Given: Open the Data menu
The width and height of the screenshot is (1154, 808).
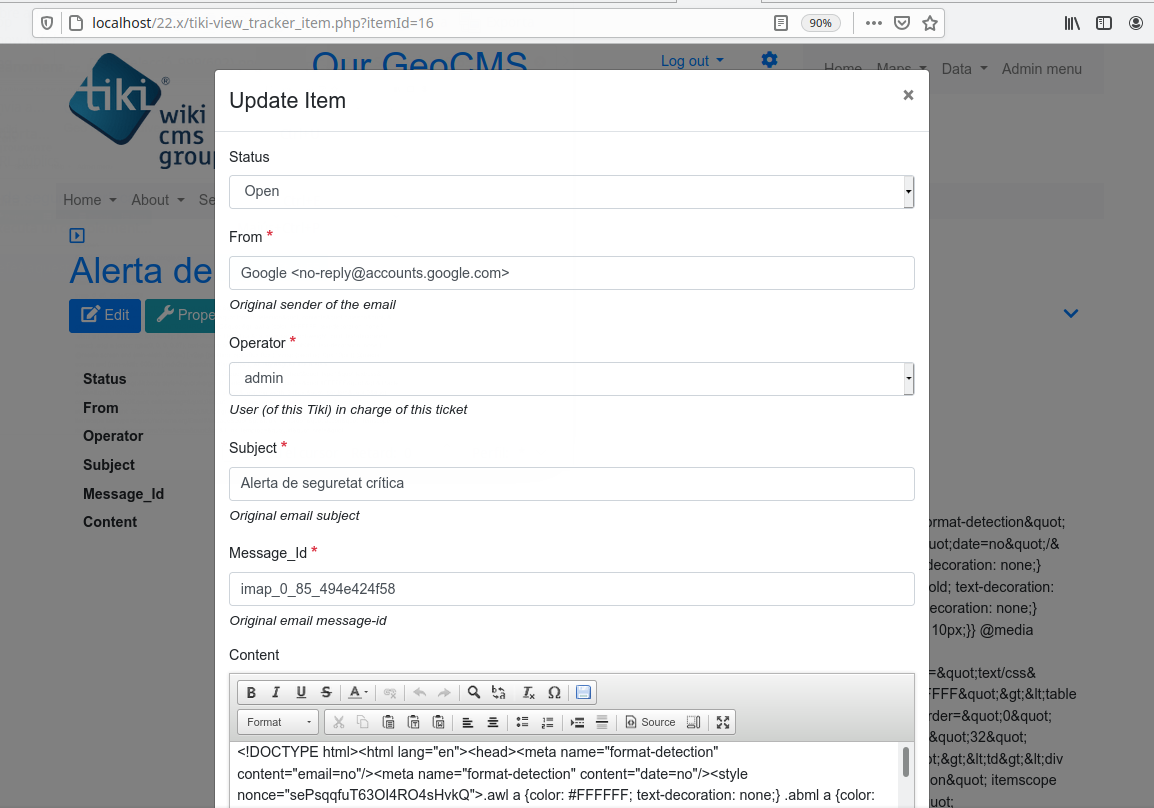Looking at the screenshot, I should (964, 69).
